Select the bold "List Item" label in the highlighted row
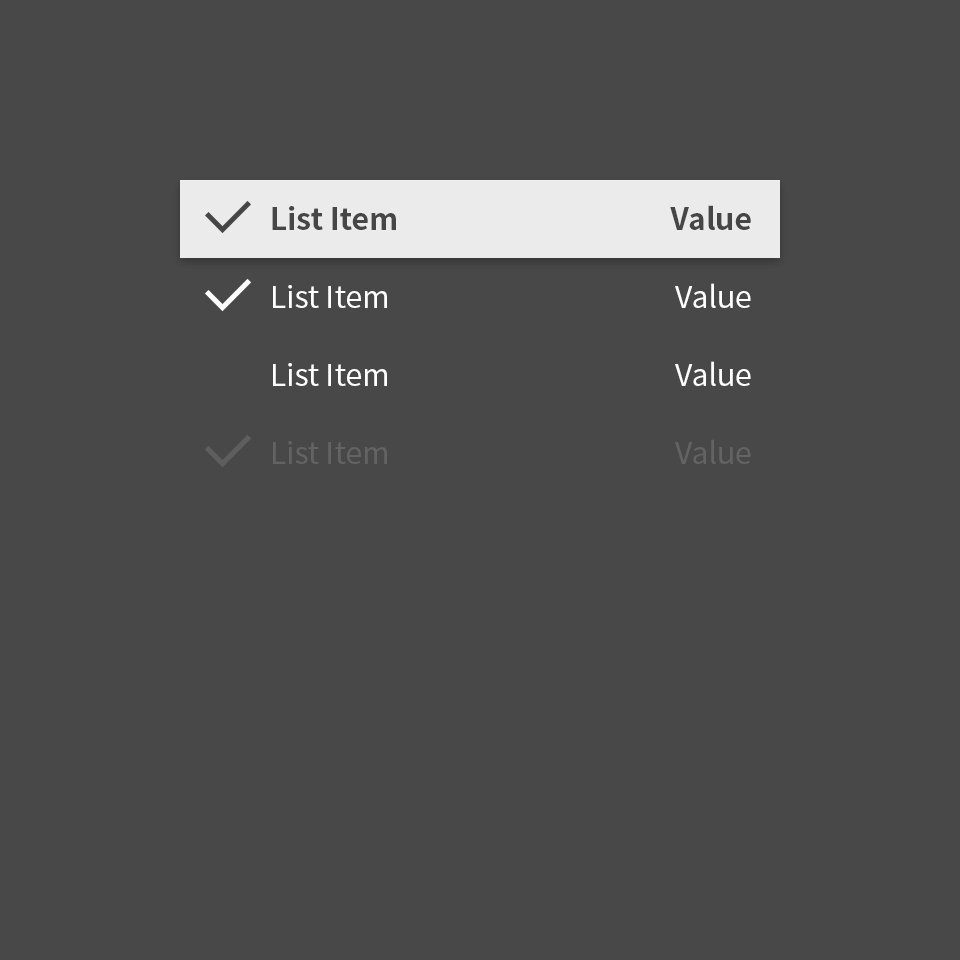Image resolution: width=960 pixels, height=960 pixels. [334, 219]
